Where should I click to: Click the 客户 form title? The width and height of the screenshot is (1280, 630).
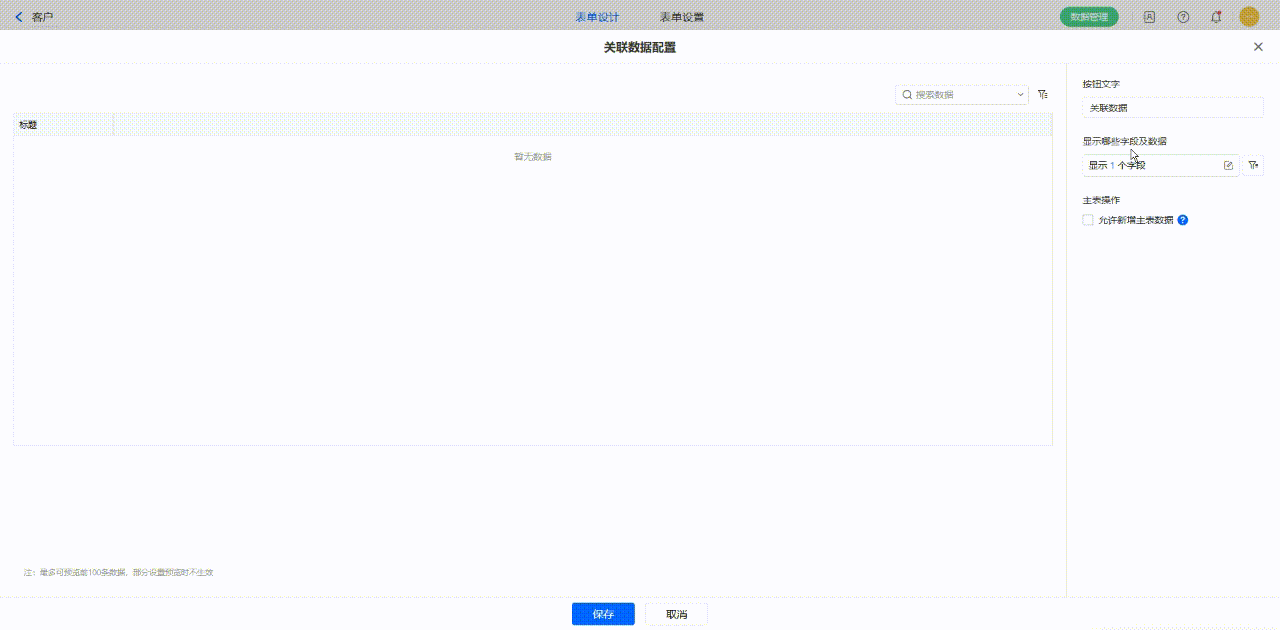tap(42, 17)
